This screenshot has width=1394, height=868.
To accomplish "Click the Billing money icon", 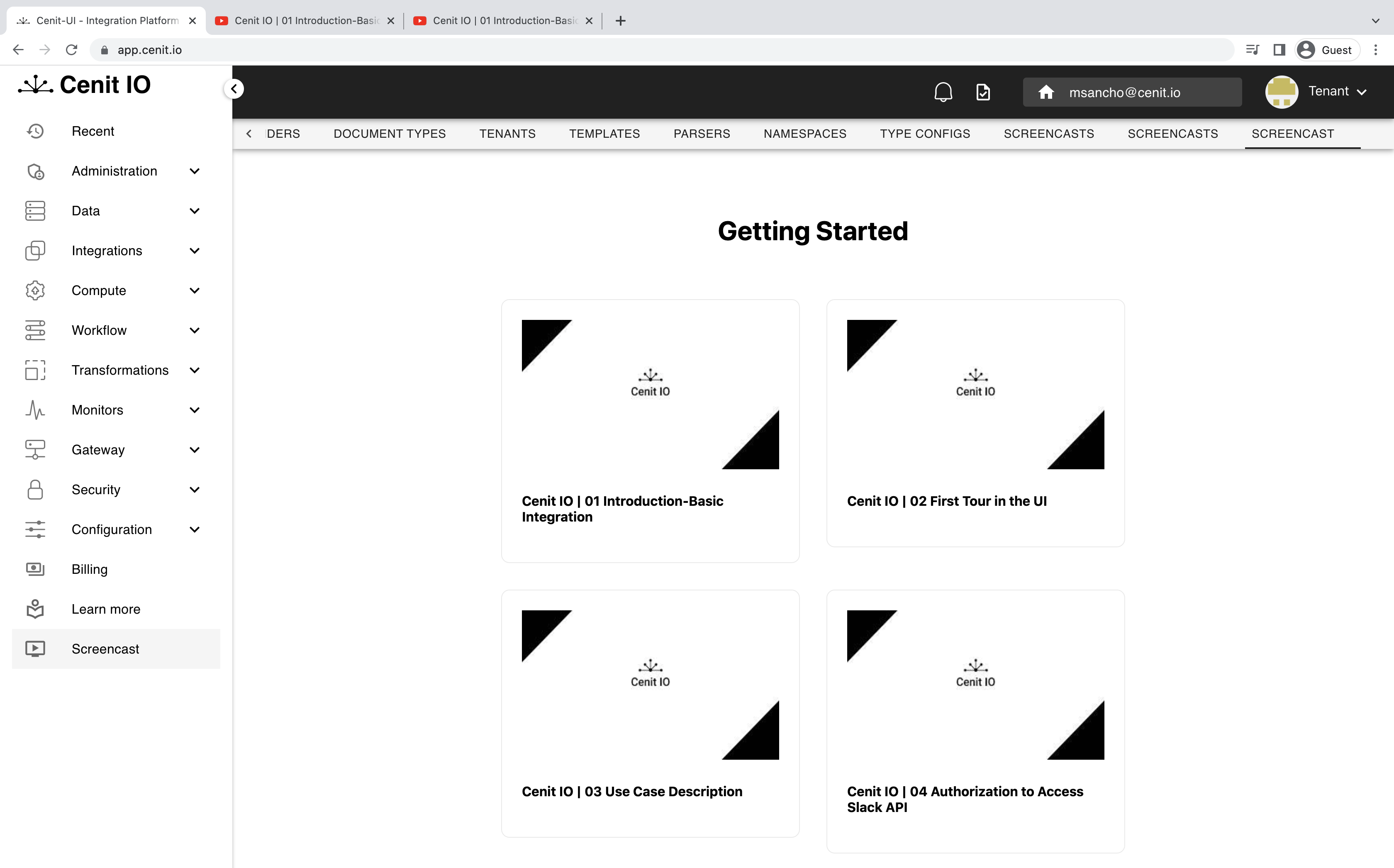I will (35, 569).
